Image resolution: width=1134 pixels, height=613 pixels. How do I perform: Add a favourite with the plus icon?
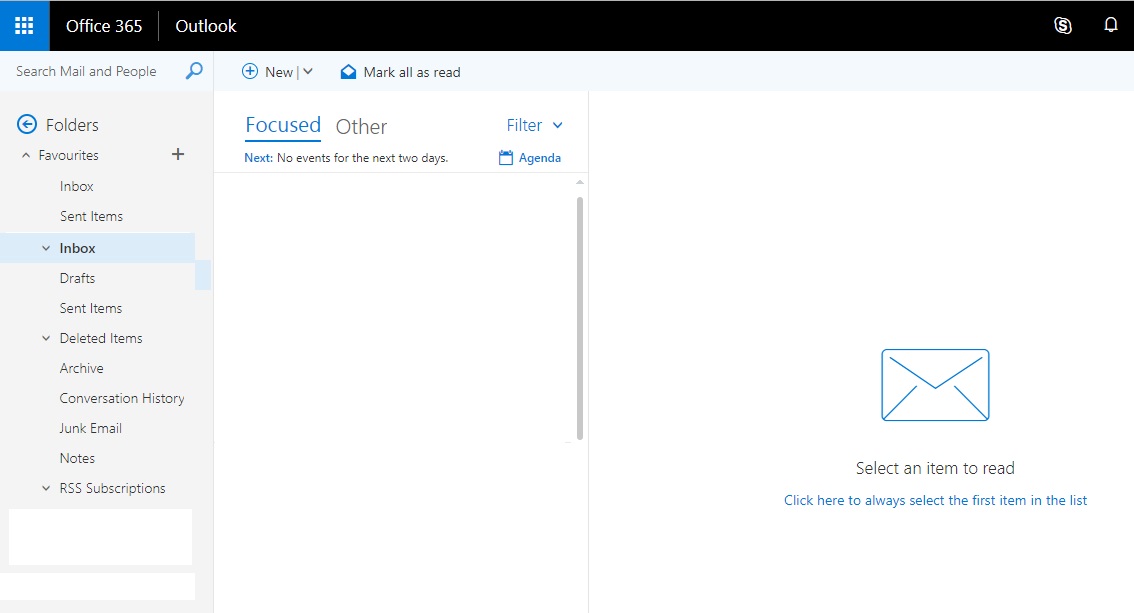(178, 154)
